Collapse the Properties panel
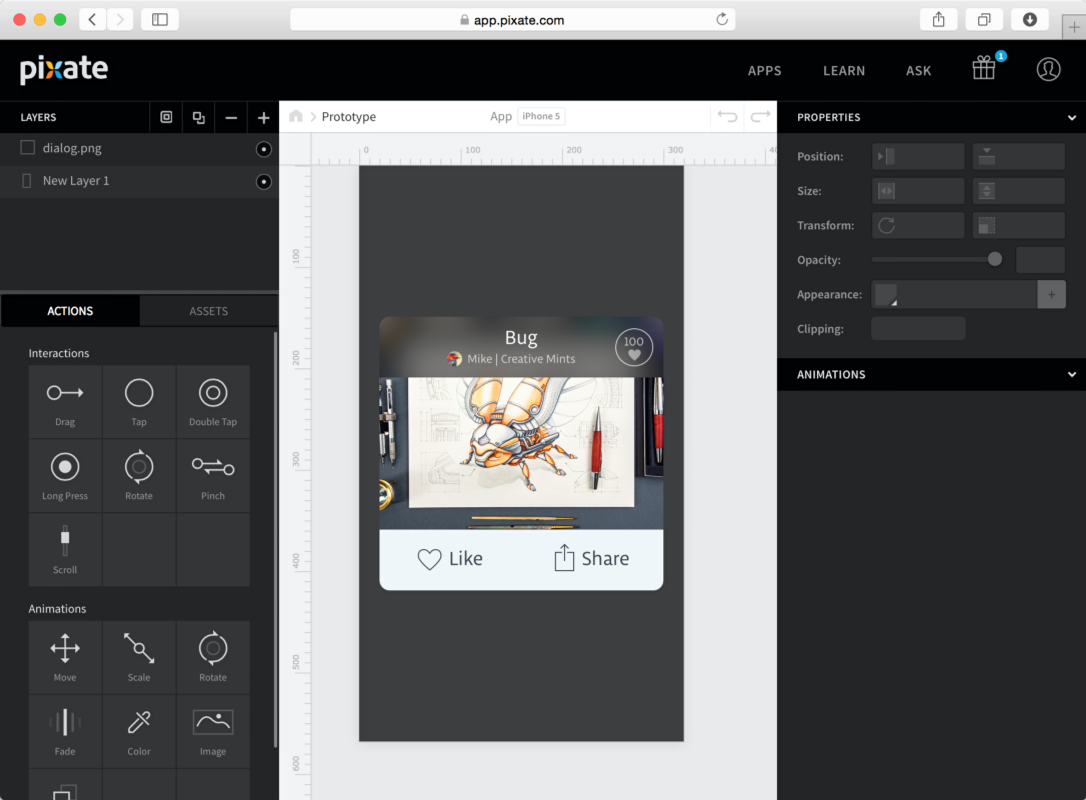The width and height of the screenshot is (1086, 800). (1071, 118)
